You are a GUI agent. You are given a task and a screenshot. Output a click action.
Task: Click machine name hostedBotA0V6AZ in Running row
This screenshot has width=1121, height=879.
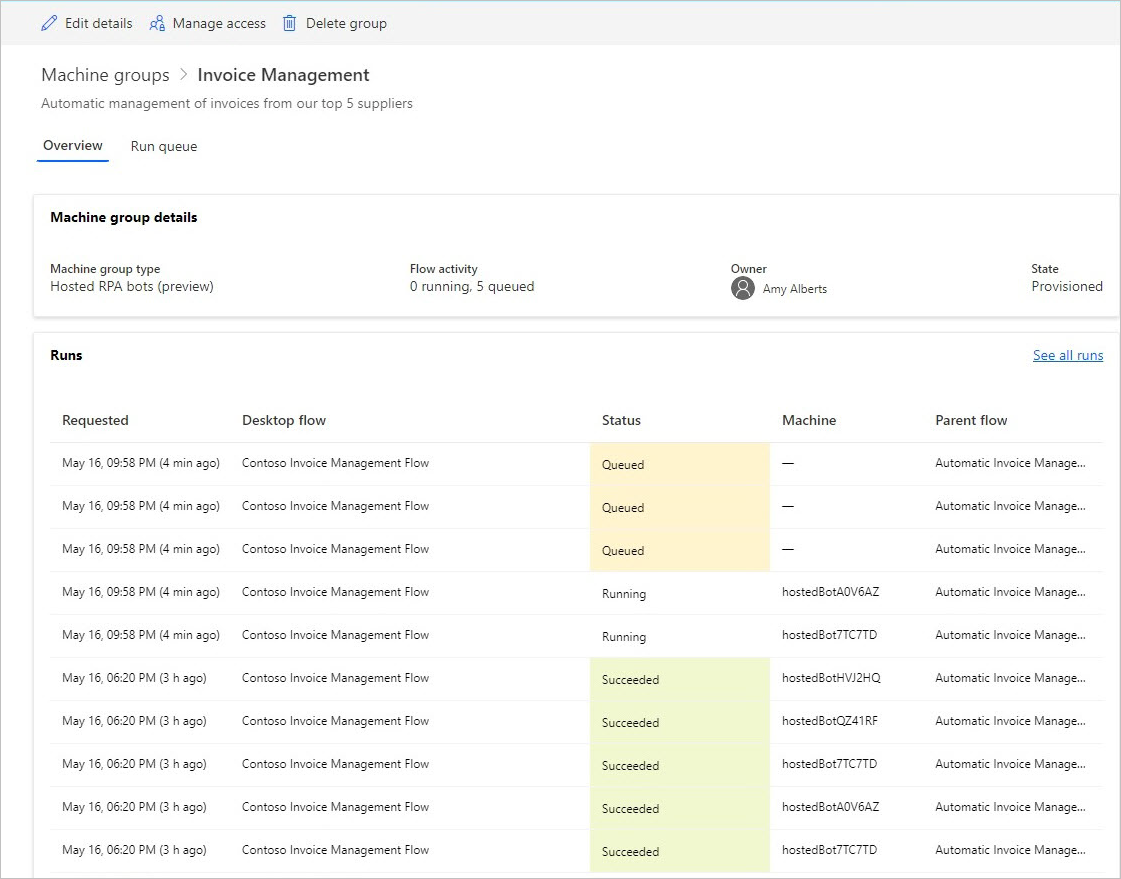[x=830, y=592]
